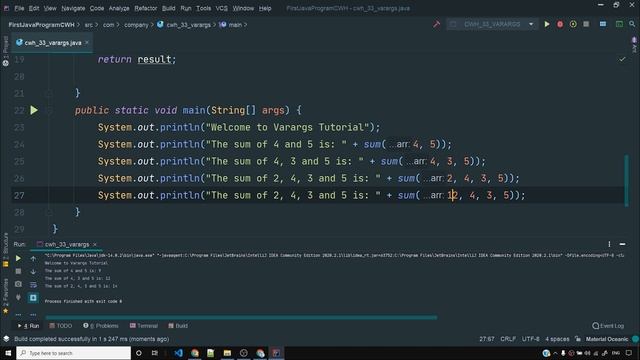Open the 4: Run tool window button
The height and width of the screenshot is (360, 640).
[x=29, y=326]
